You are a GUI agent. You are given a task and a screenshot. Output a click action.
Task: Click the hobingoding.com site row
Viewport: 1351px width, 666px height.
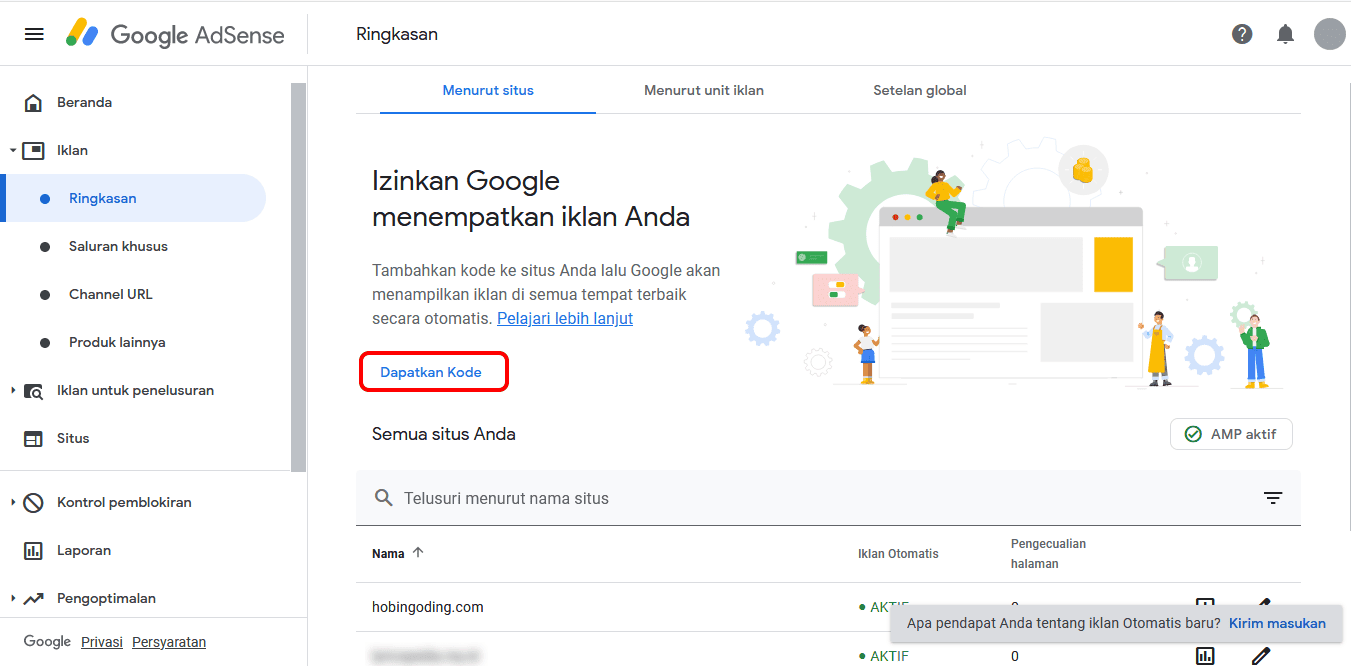[828, 607]
